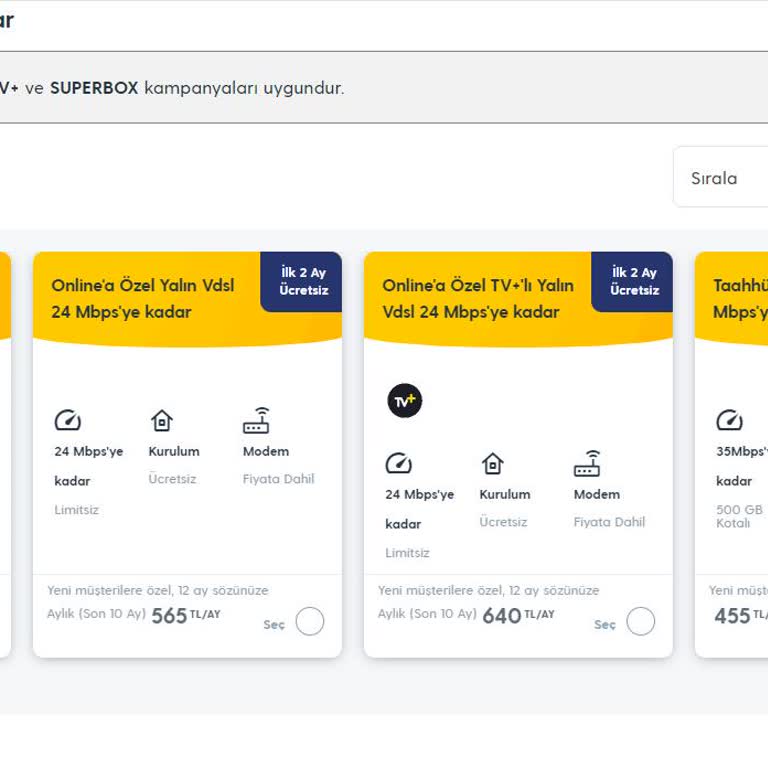Click Kurulum house icon in TV+'lı card
768x768 pixels.
tap(492, 464)
